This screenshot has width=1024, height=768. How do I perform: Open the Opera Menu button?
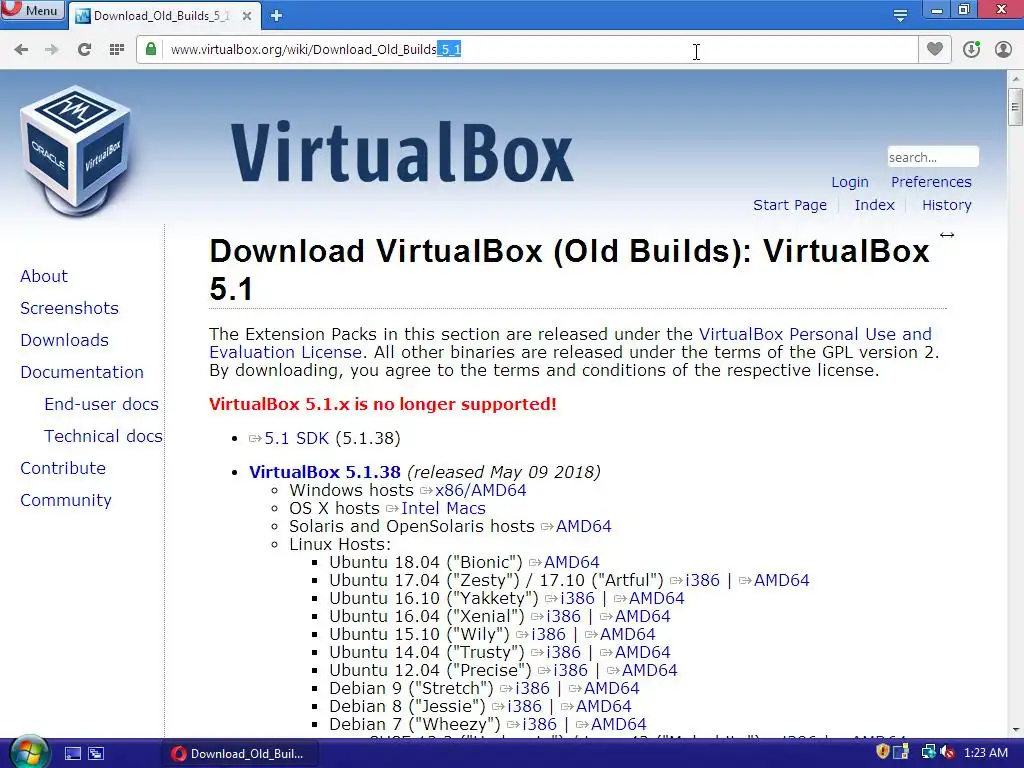(x=33, y=11)
